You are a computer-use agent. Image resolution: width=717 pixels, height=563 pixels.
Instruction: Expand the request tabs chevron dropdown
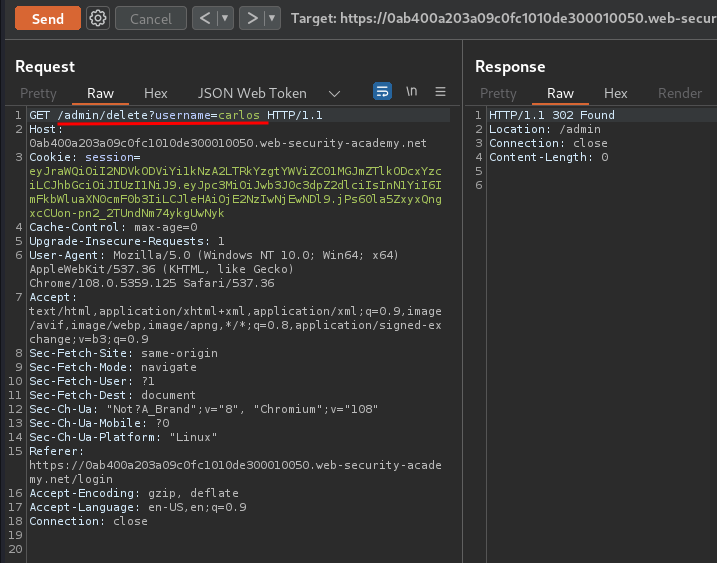tap(334, 94)
